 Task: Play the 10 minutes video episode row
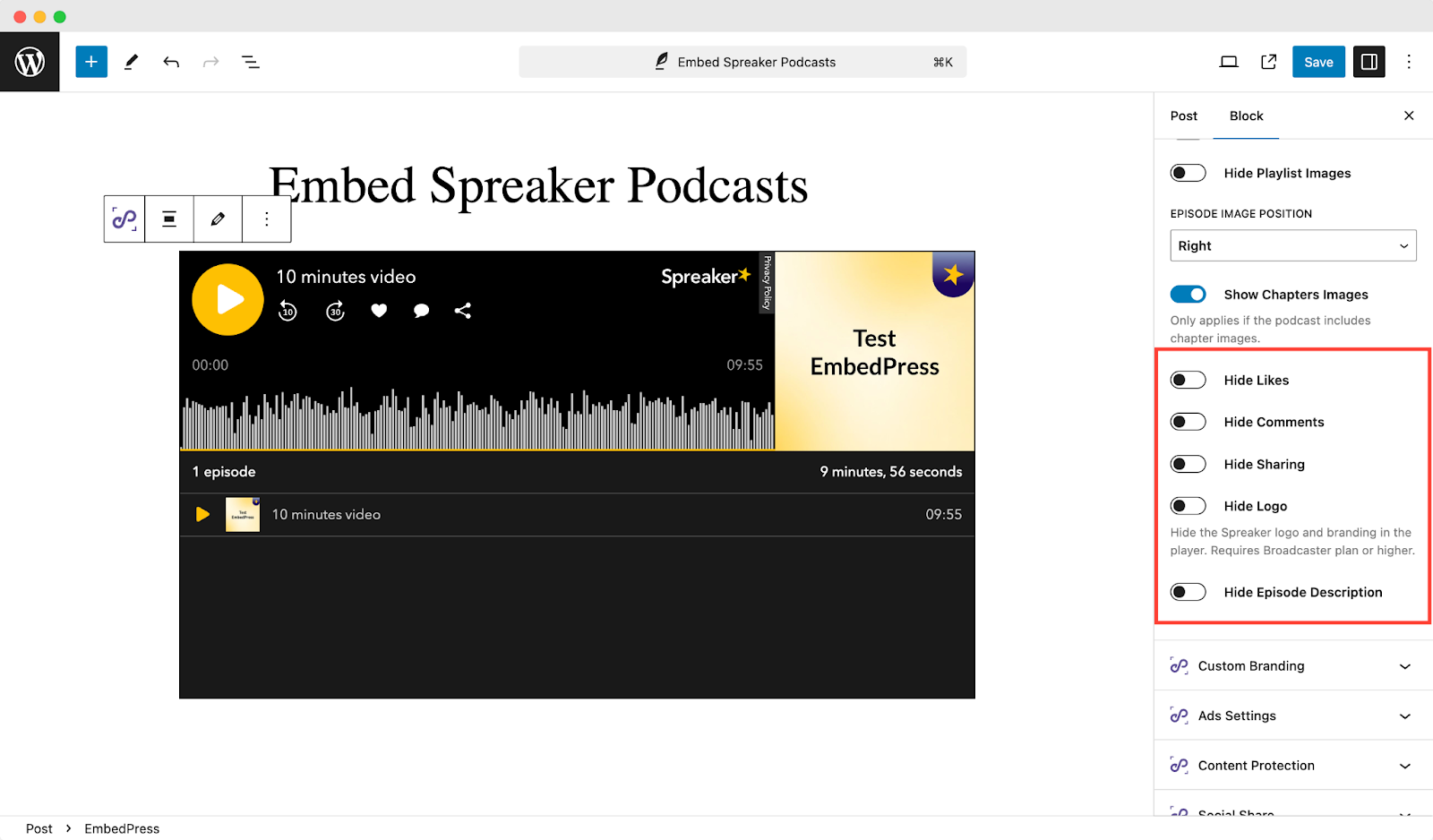pos(202,514)
